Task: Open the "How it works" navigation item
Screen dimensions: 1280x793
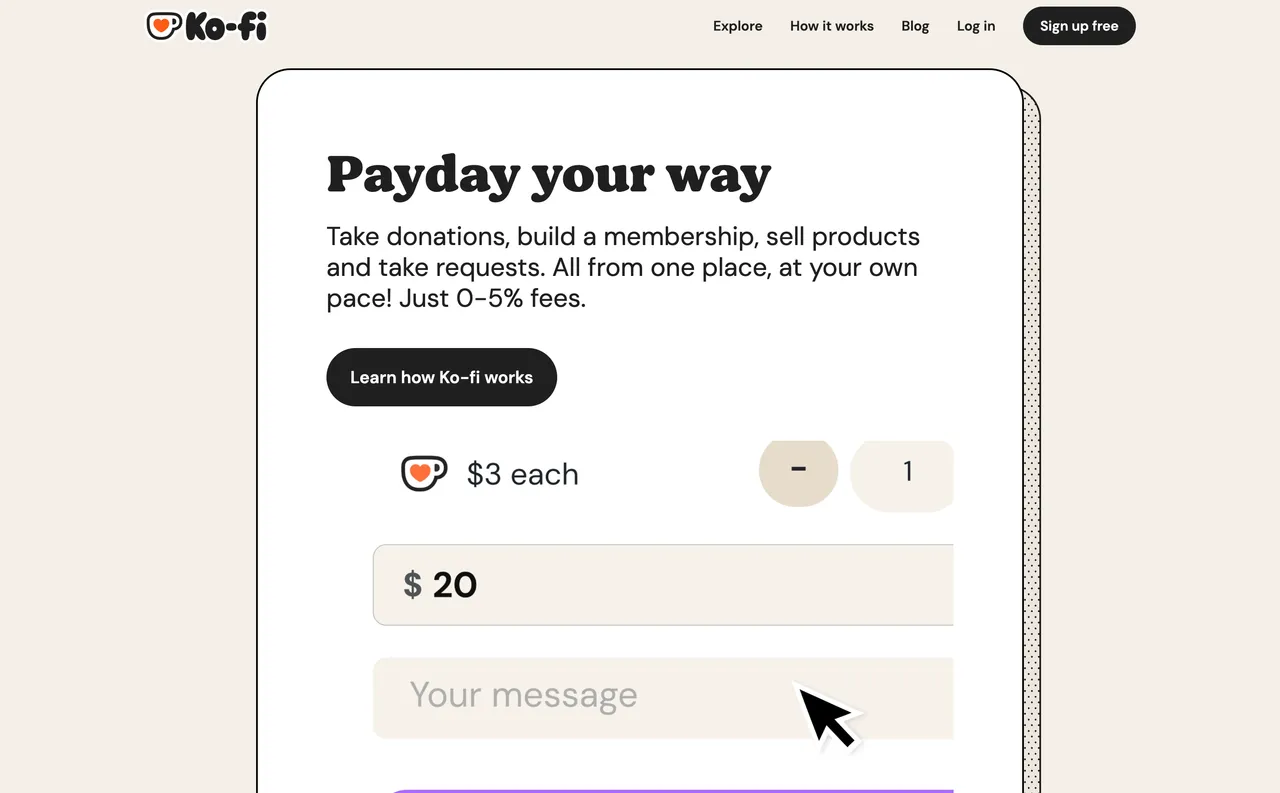Action: (x=831, y=26)
